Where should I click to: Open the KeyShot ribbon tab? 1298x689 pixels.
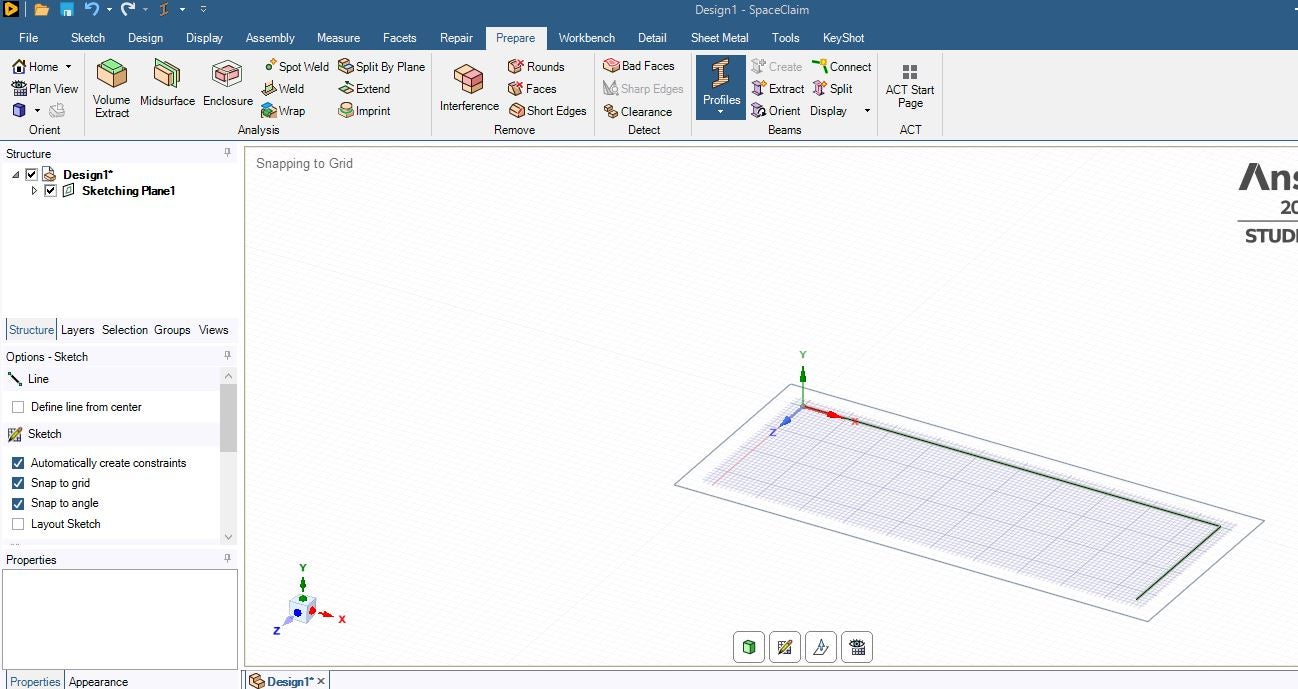(x=844, y=38)
